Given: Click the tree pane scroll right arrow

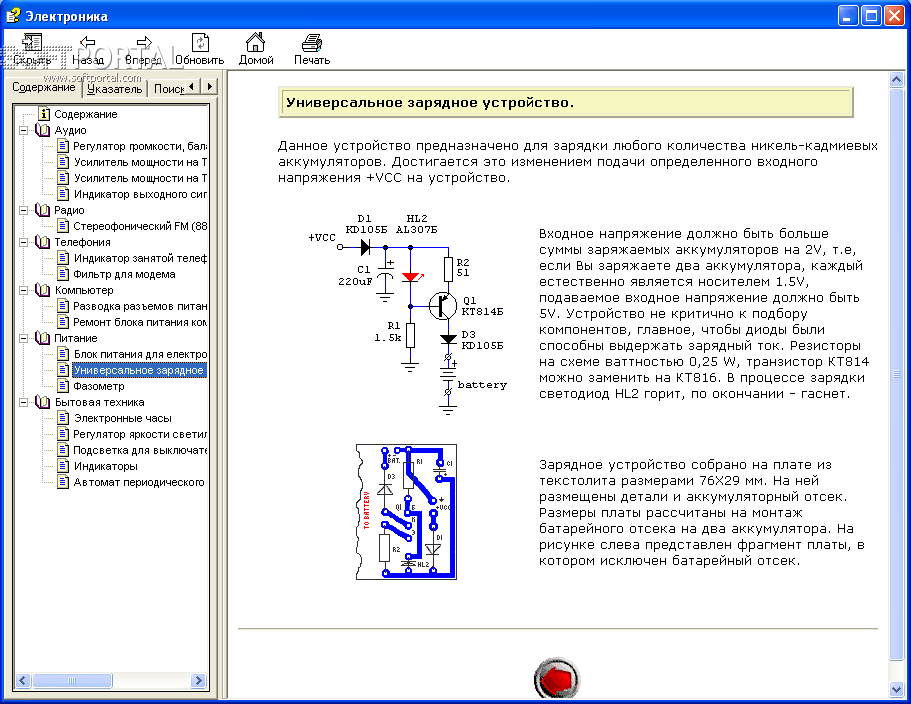Looking at the screenshot, I should (199, 680).
